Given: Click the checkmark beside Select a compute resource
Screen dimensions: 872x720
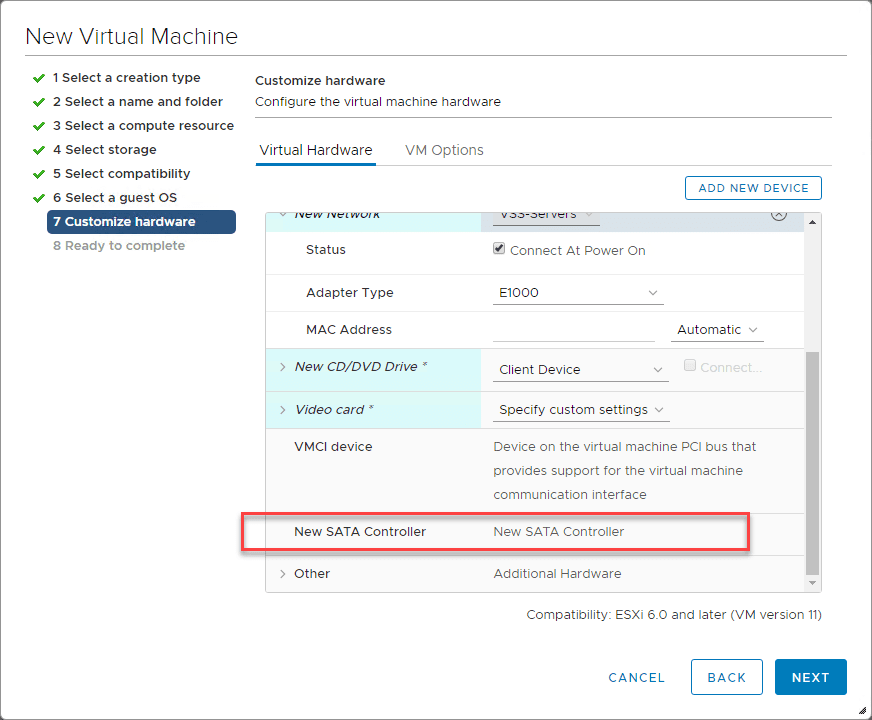Looking at the screenshot, I should (39, 126).
